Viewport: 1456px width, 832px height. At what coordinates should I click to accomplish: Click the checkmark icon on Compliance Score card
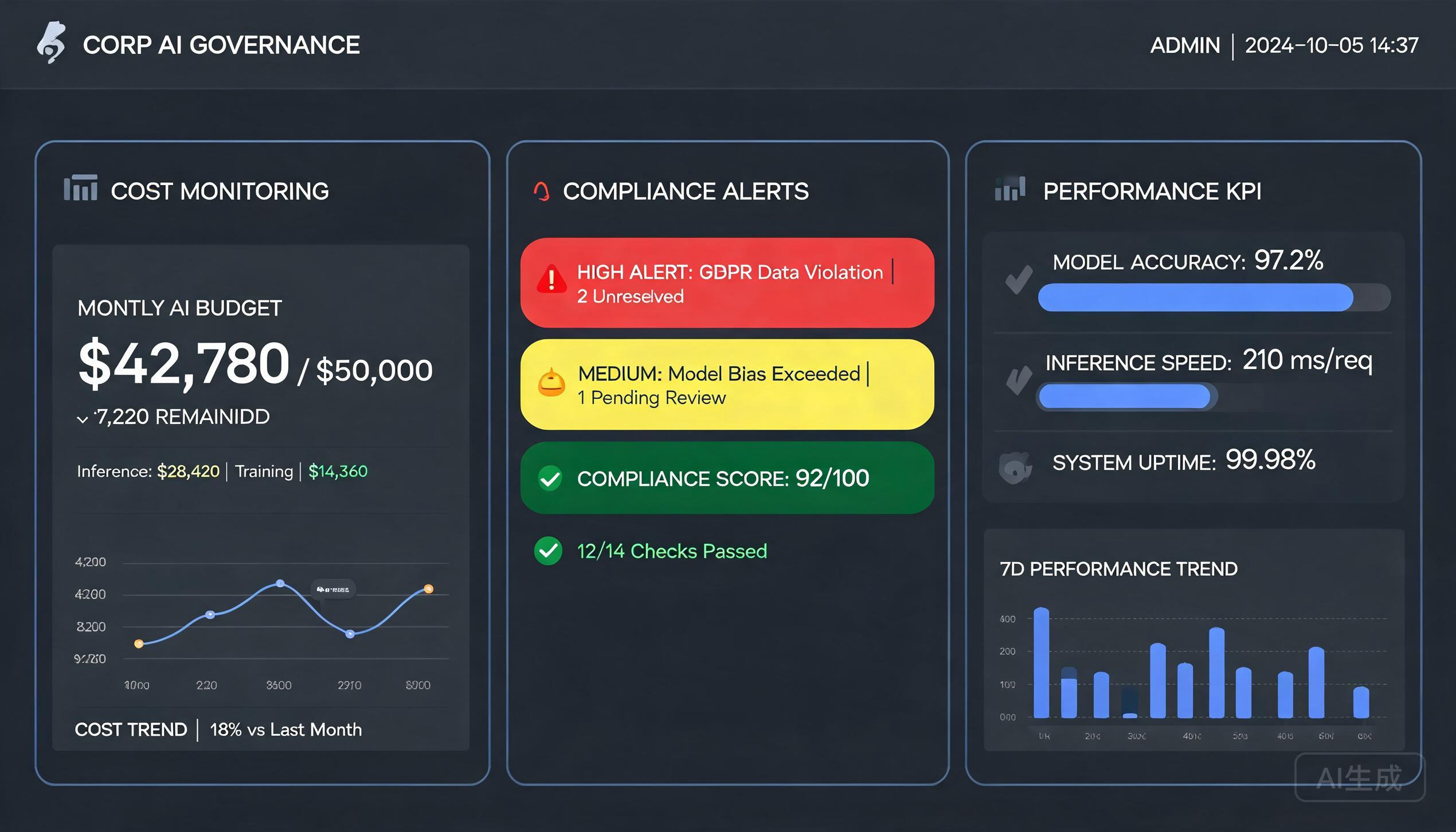pyautogui.click(x=550, y=478)
